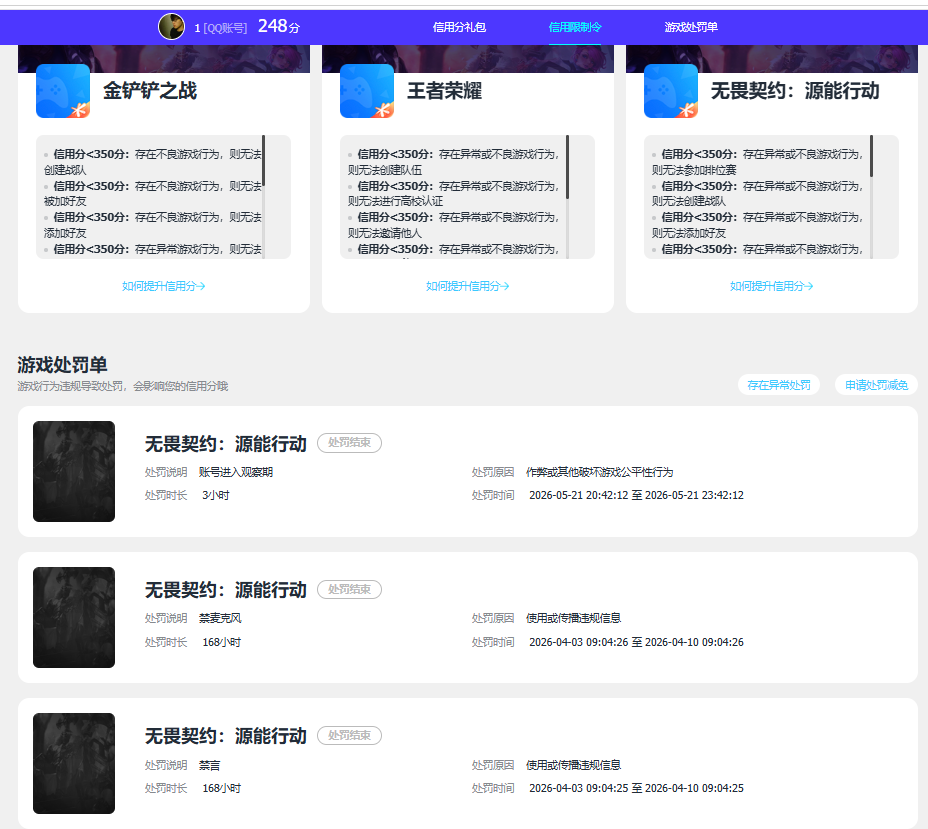Switch to the 游戏处罚单 tab
This screenshot has height=829, width=928.
[x=691, y=27]
